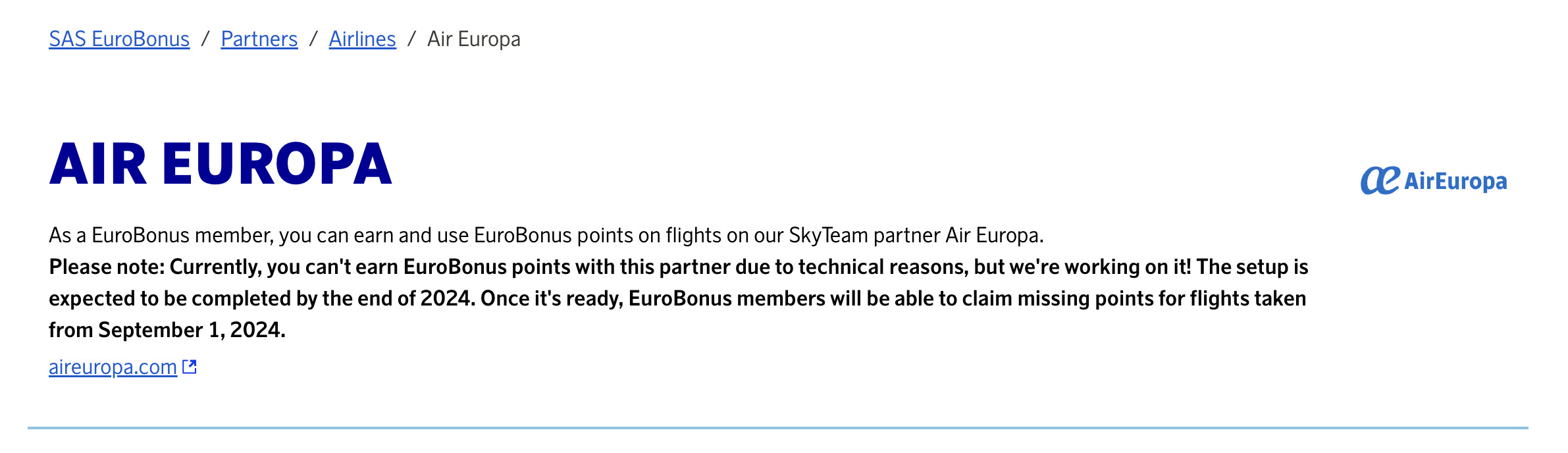The height and width of the screenshot is (453, 1568).
Task: Open the aireuropa.com link
Action: (x=113, y=367)
